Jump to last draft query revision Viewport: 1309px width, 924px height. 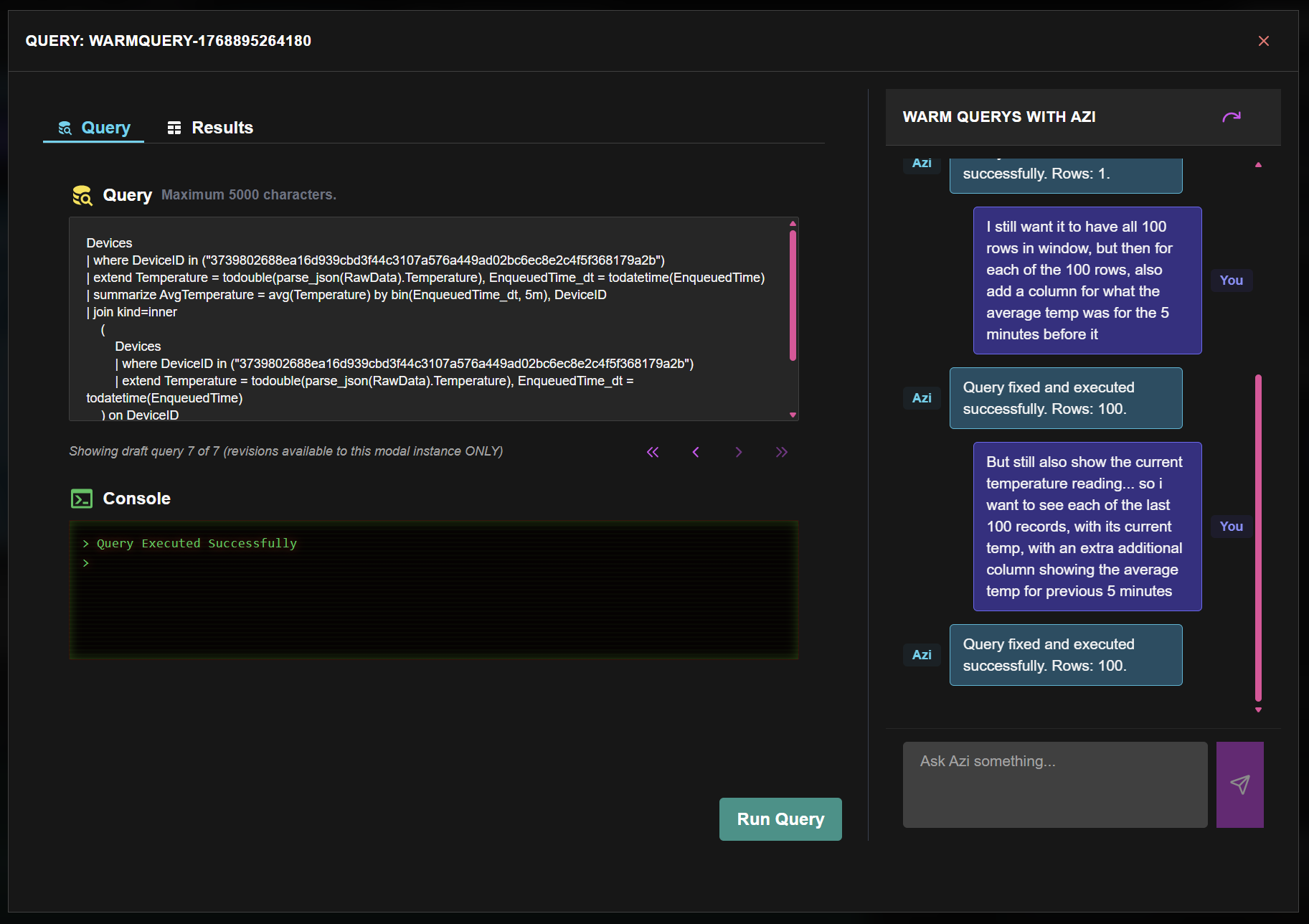[782, 452]
